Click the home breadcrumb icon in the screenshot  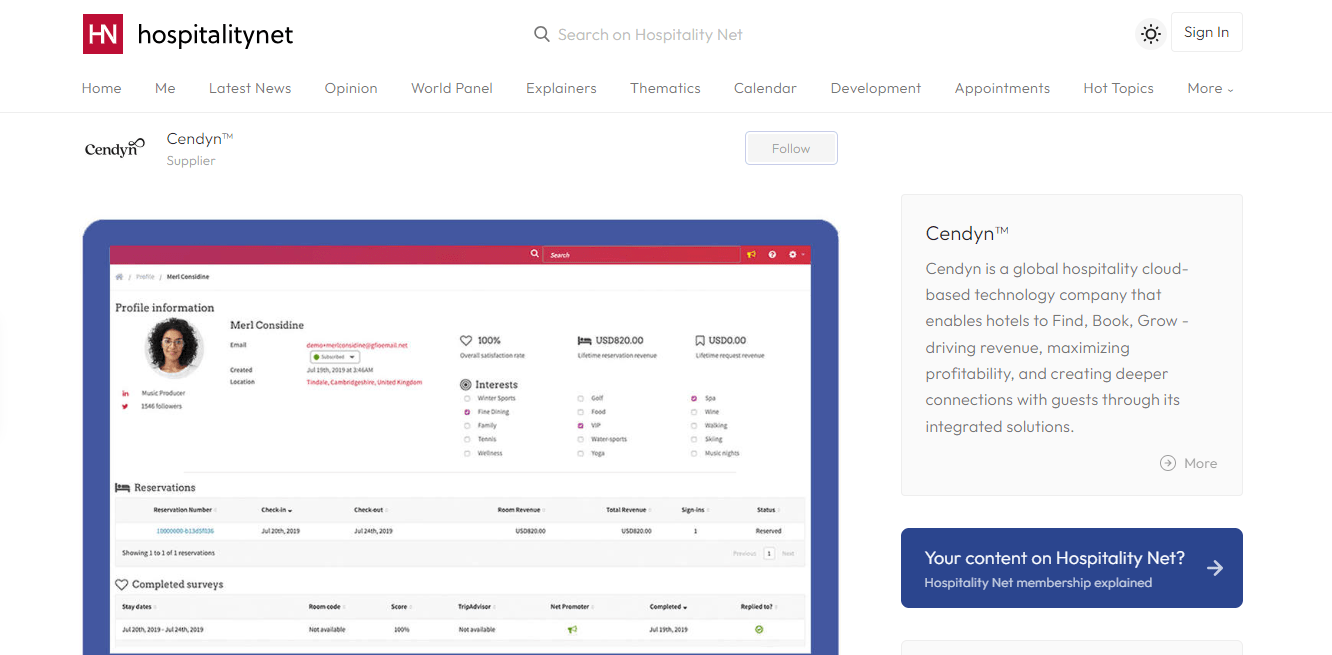(x=119, y=276)
